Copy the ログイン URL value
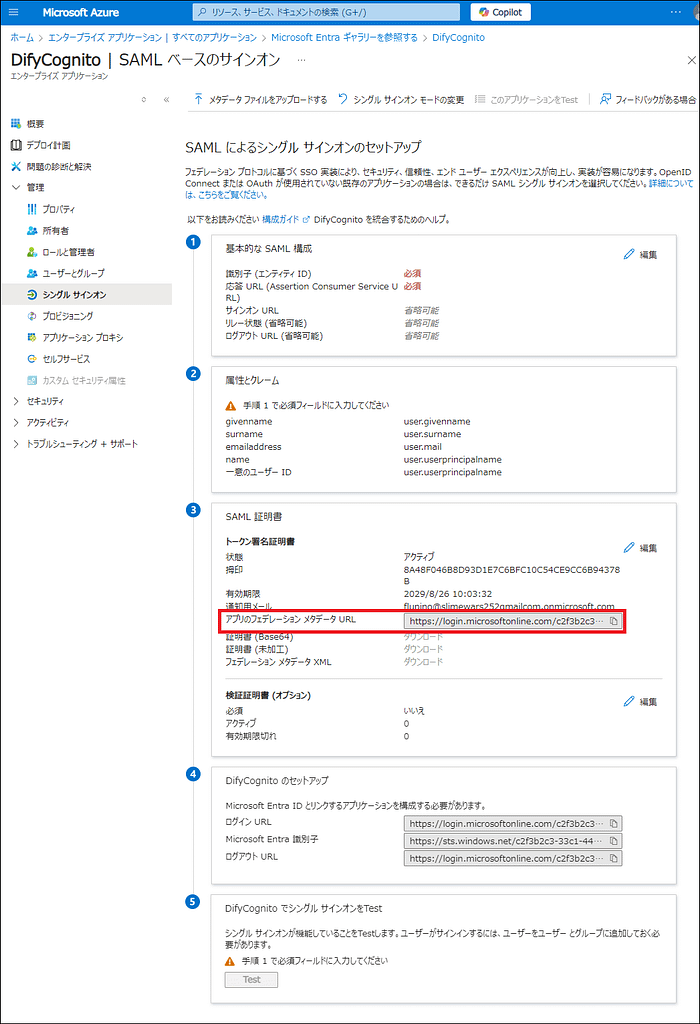700x1024 pixels. coord(613,823)
